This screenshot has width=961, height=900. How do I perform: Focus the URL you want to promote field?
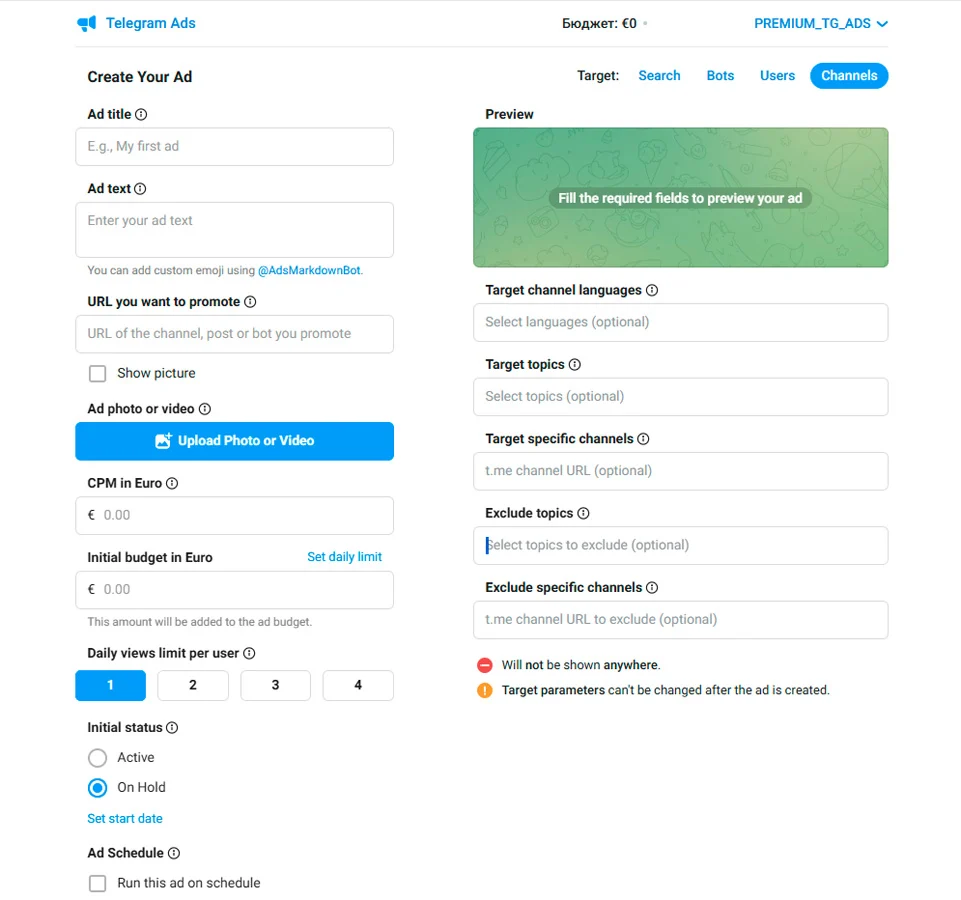click(x=234, y=334)
